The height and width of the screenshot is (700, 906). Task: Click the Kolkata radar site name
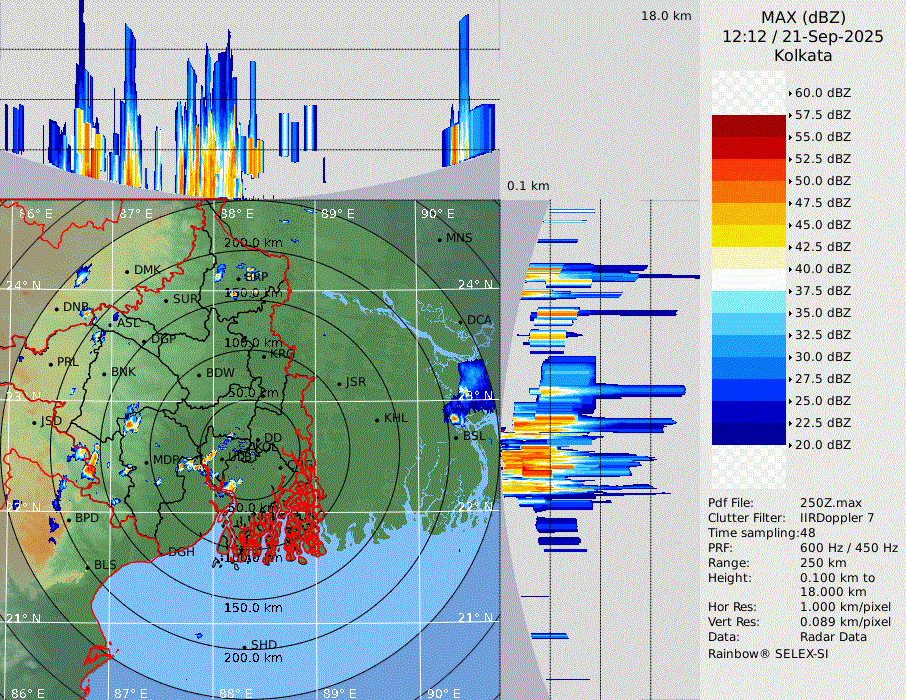pyautogui.click(x=802, y=55)
